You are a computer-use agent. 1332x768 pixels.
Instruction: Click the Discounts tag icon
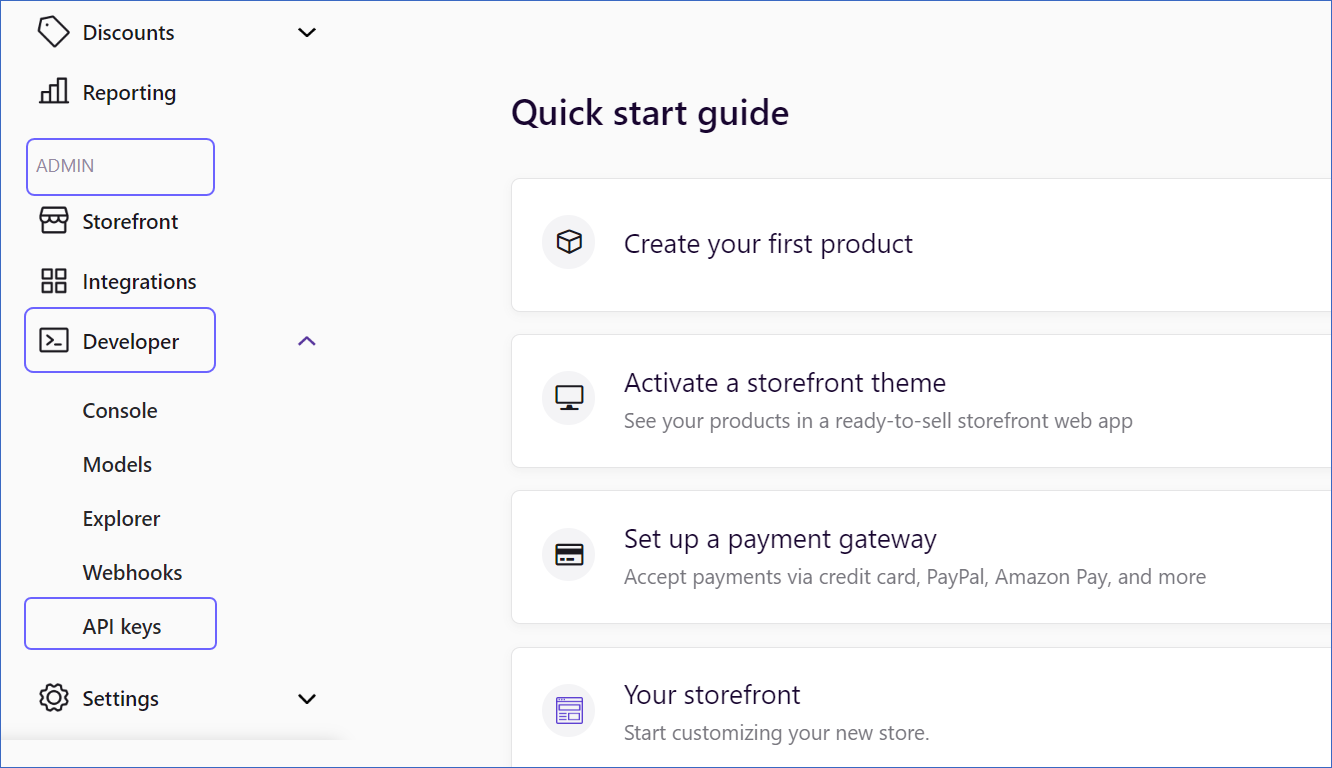[53, 32]
